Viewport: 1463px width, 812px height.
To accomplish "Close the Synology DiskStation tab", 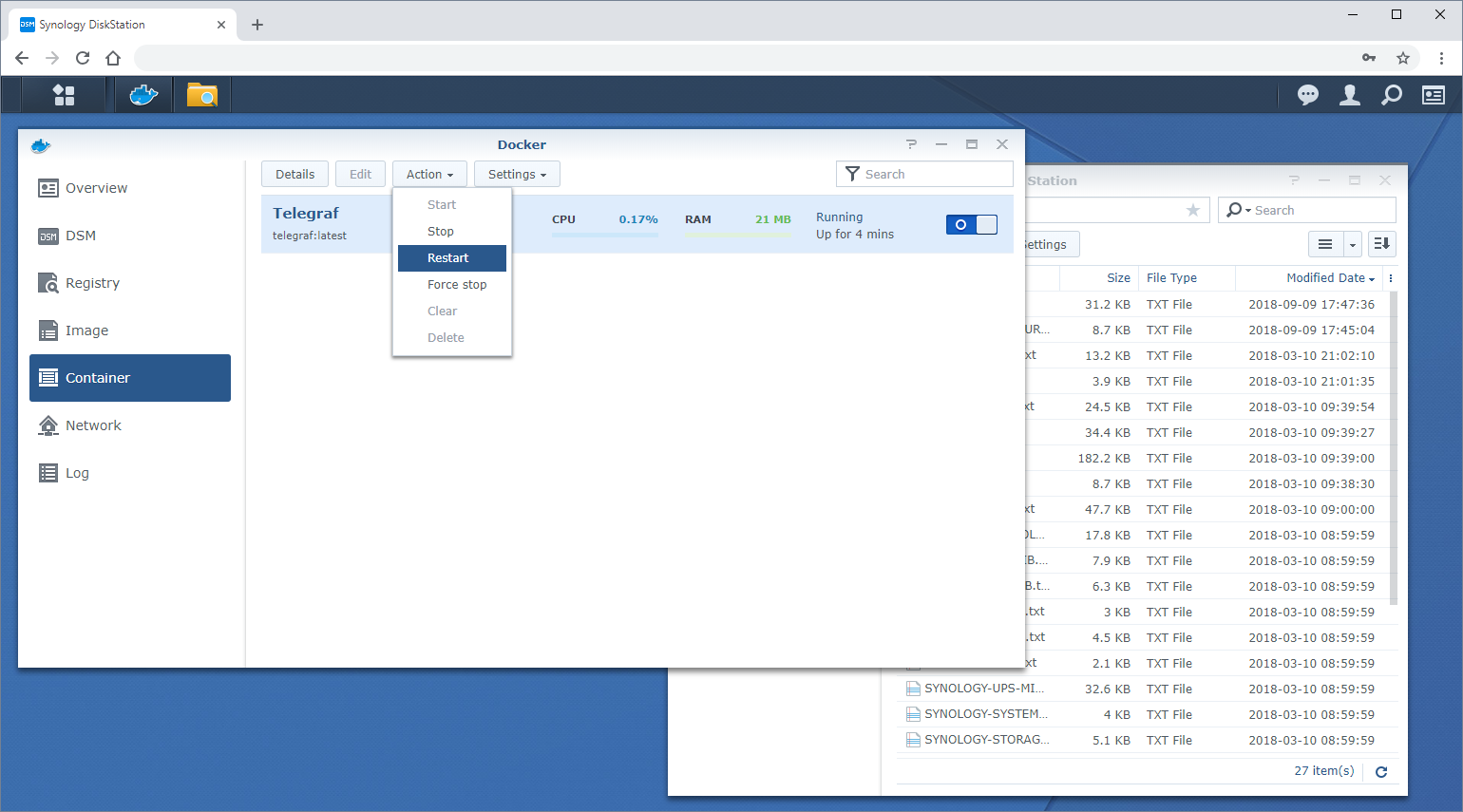I will (x=221, y=25).
